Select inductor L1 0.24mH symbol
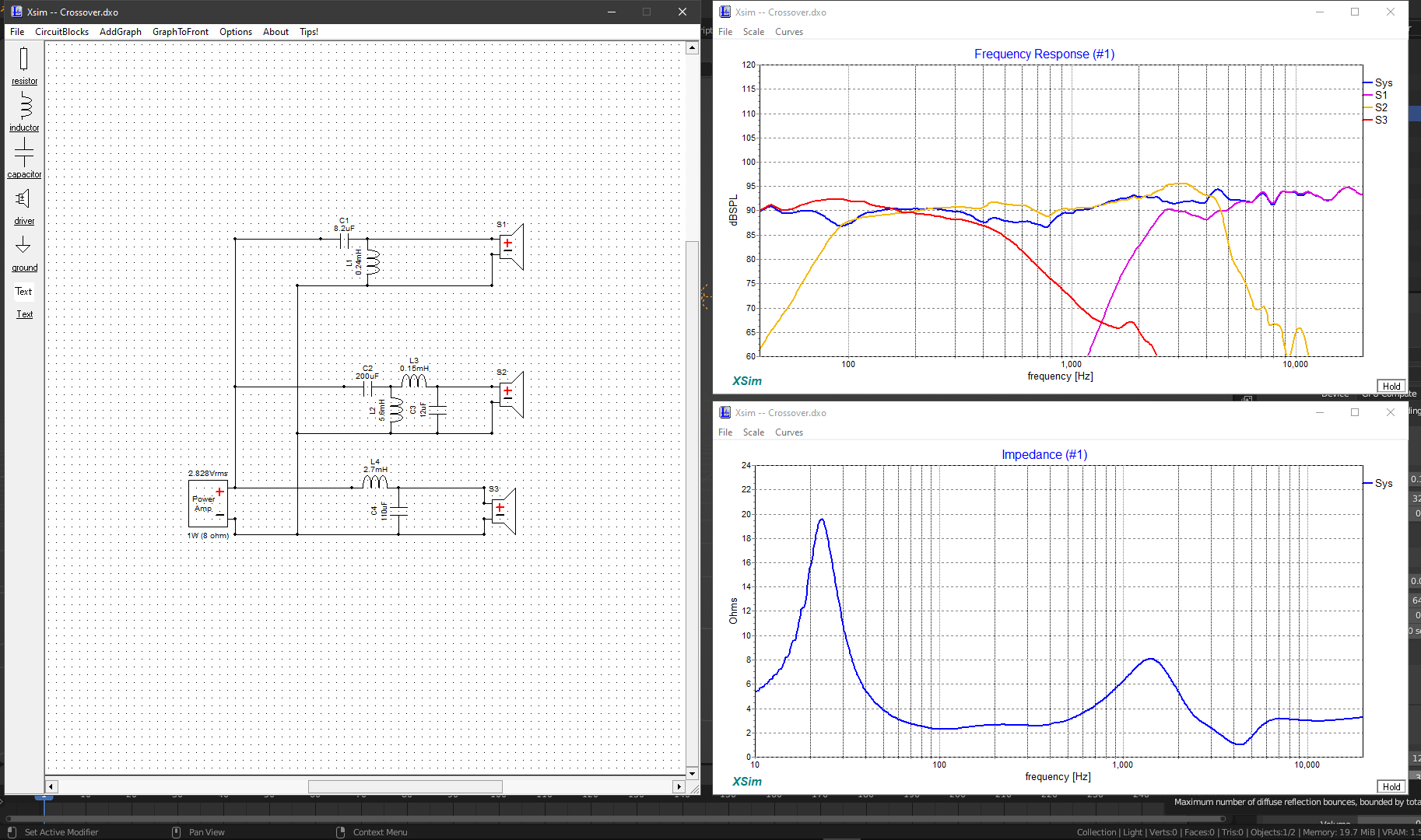1421x840 pixels. click(372, 262)
